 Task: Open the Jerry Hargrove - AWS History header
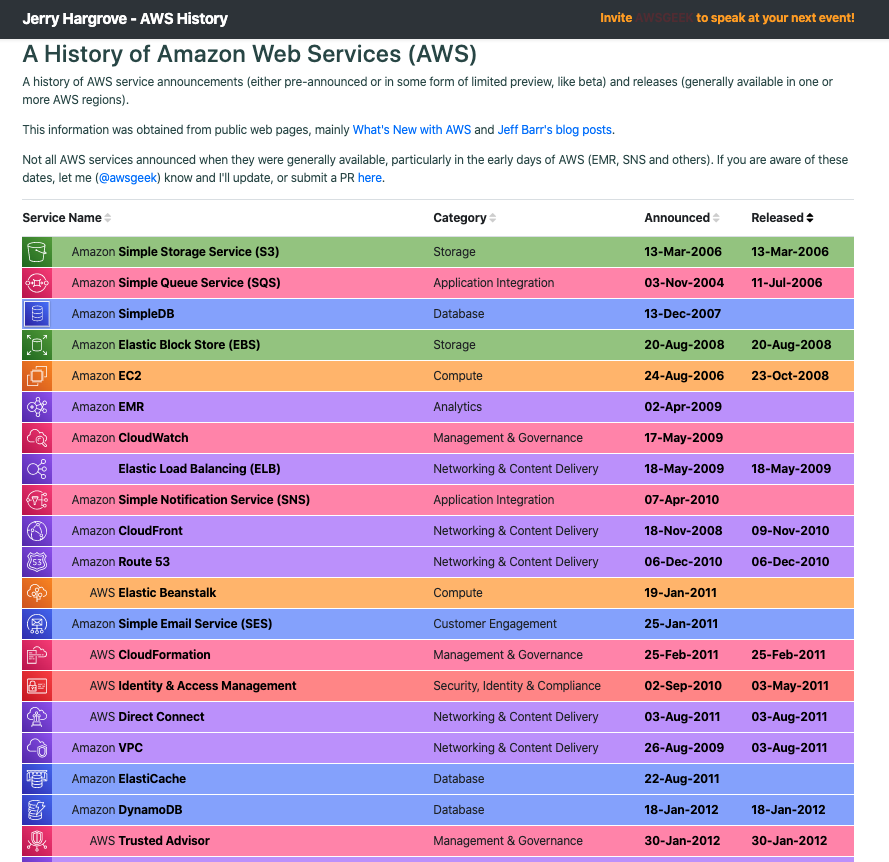click(125, 18)
